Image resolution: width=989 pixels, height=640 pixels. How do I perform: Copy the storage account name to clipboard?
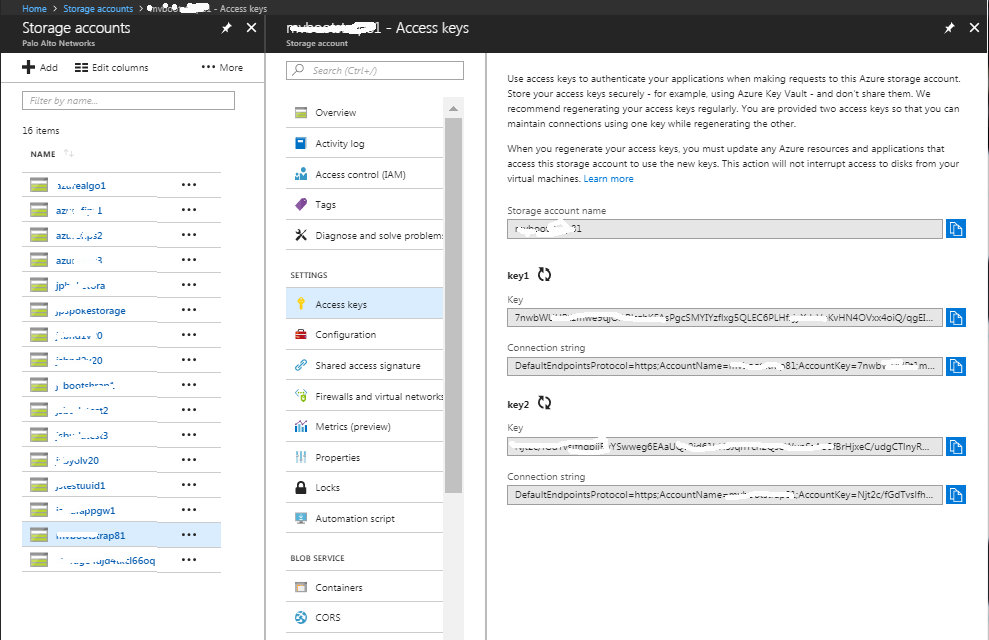point(956,229)
